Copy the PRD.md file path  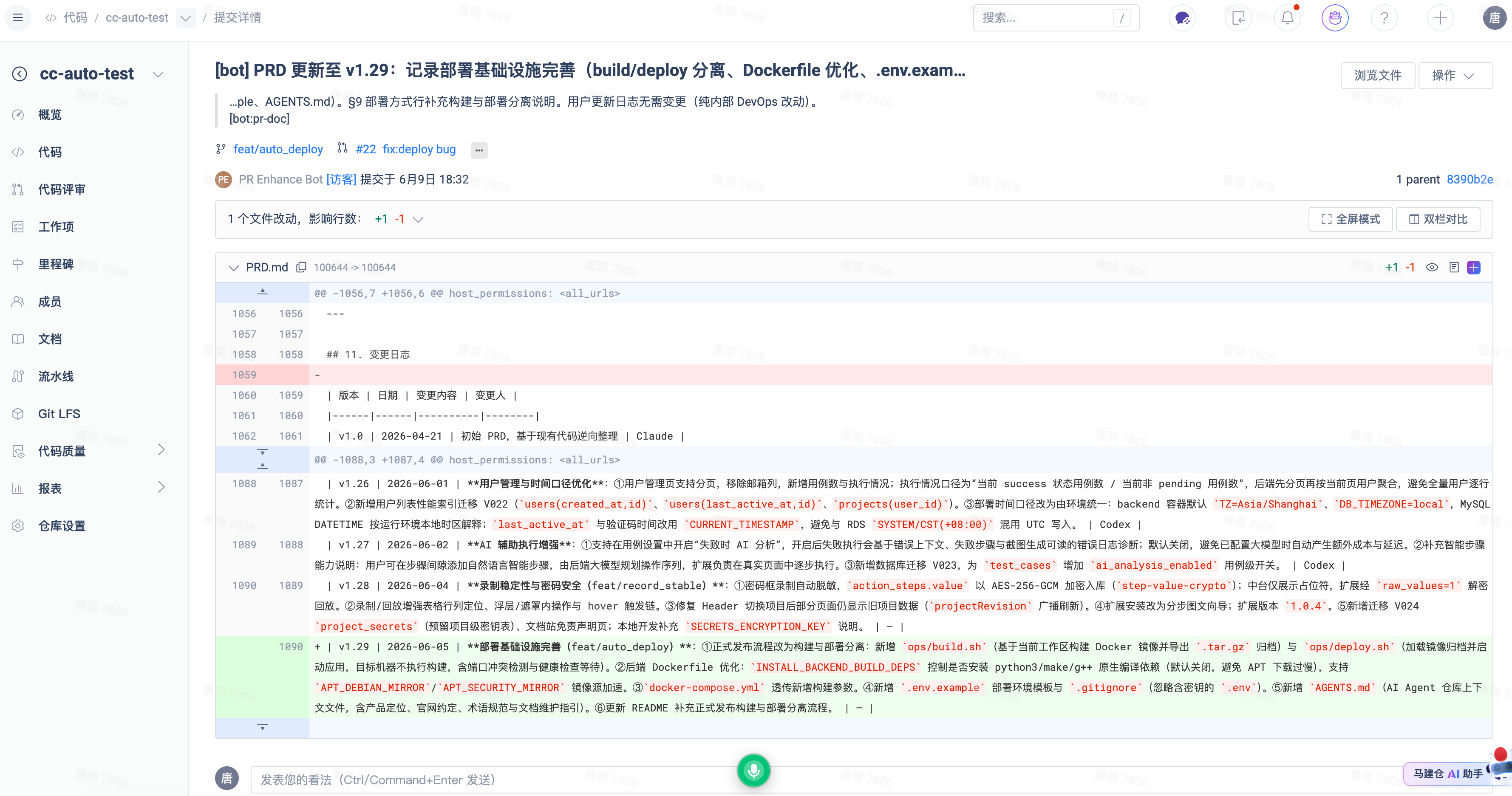[x=301, y=268]
